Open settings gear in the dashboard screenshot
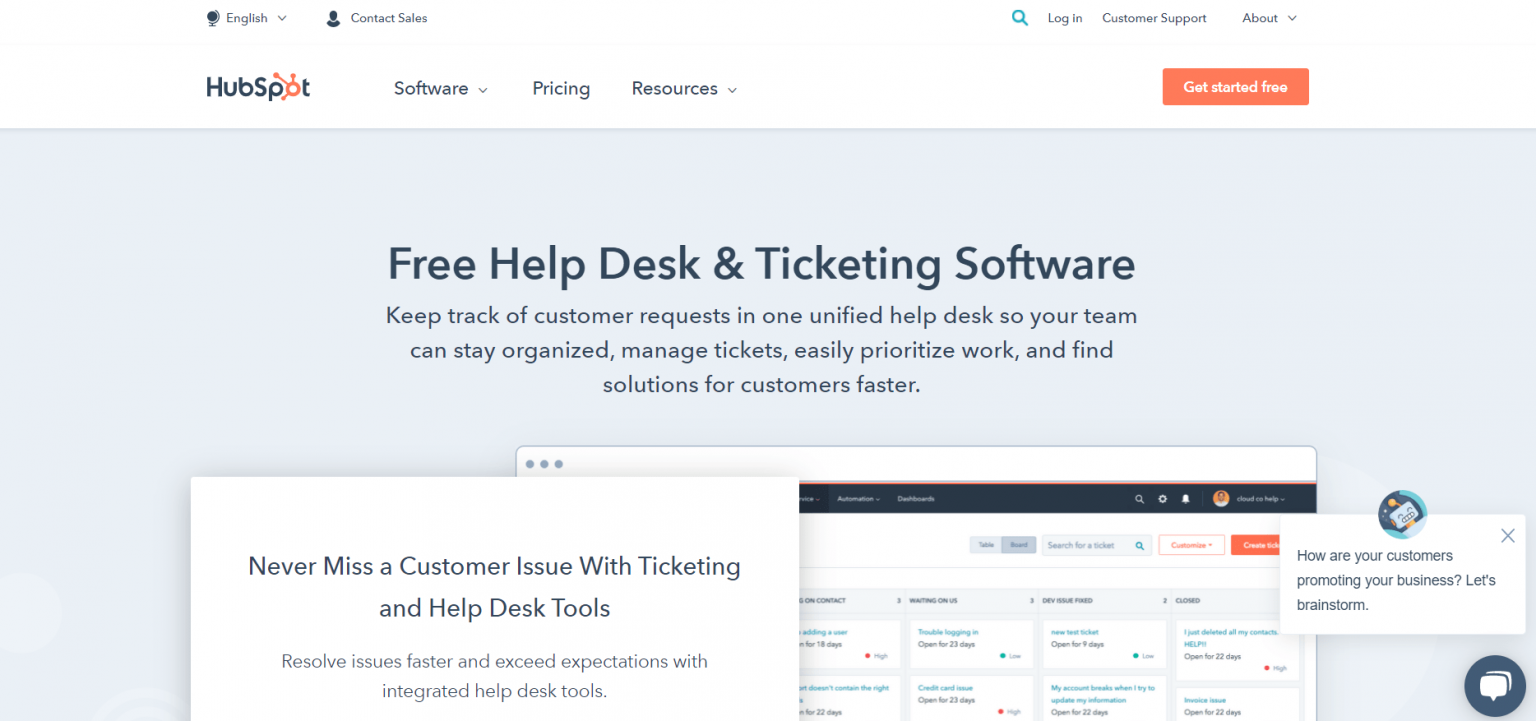1536x721 pixels. 1162,498
